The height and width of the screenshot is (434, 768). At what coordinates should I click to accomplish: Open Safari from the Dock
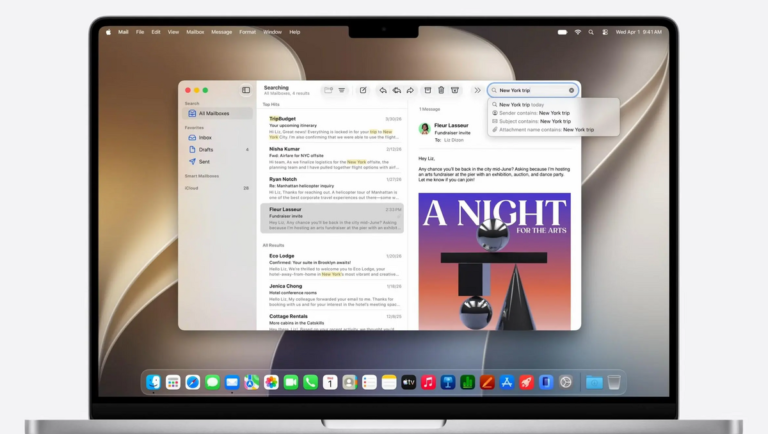[x=192, y=382]
